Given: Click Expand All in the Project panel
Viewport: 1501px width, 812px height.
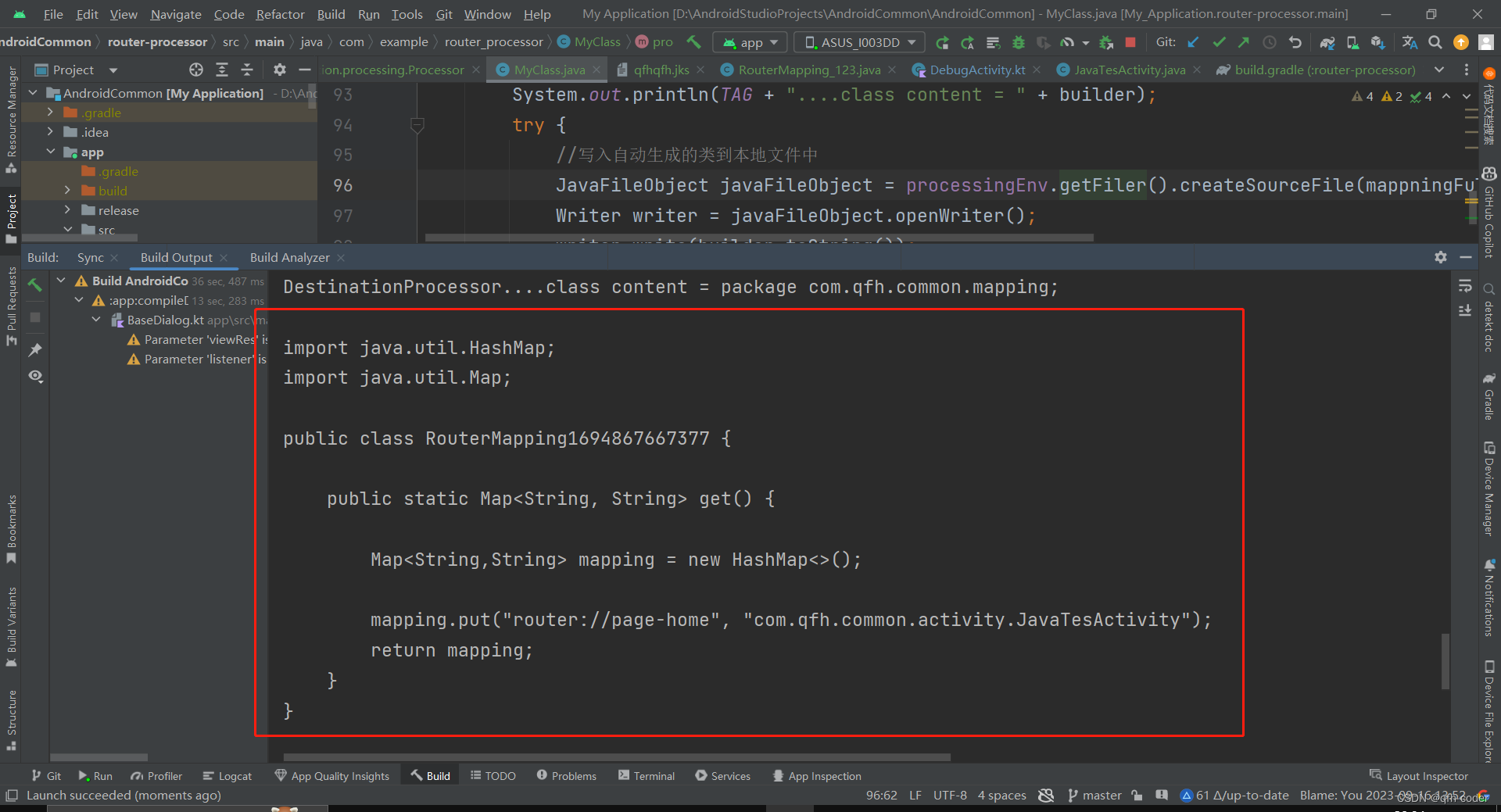Looking at the screenshot, I should [x=222, y=70].
